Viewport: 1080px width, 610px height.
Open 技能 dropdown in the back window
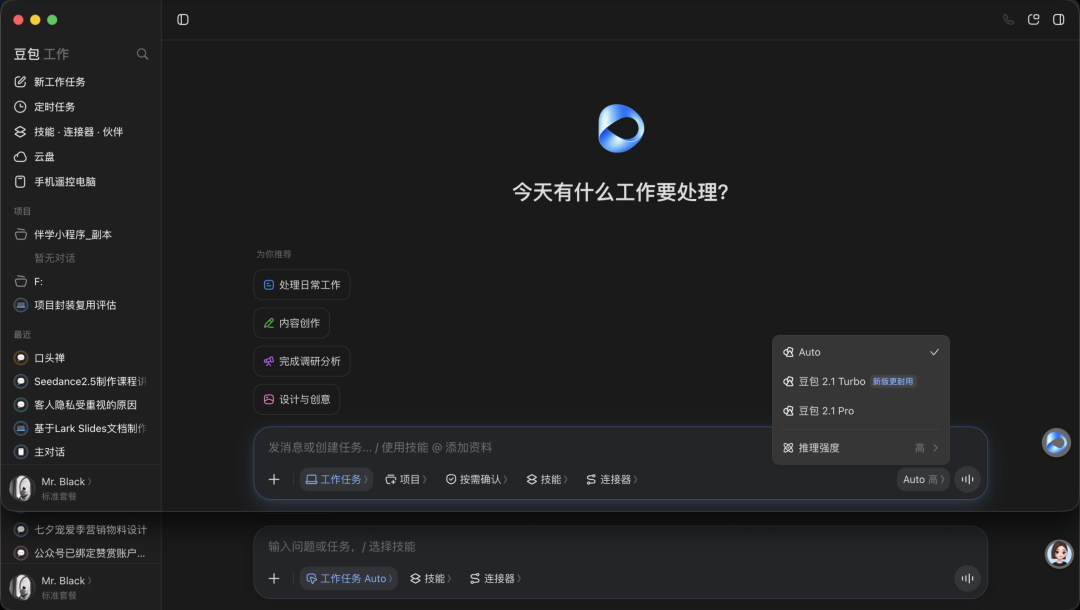pyautogui.click(x=430, y=578)
